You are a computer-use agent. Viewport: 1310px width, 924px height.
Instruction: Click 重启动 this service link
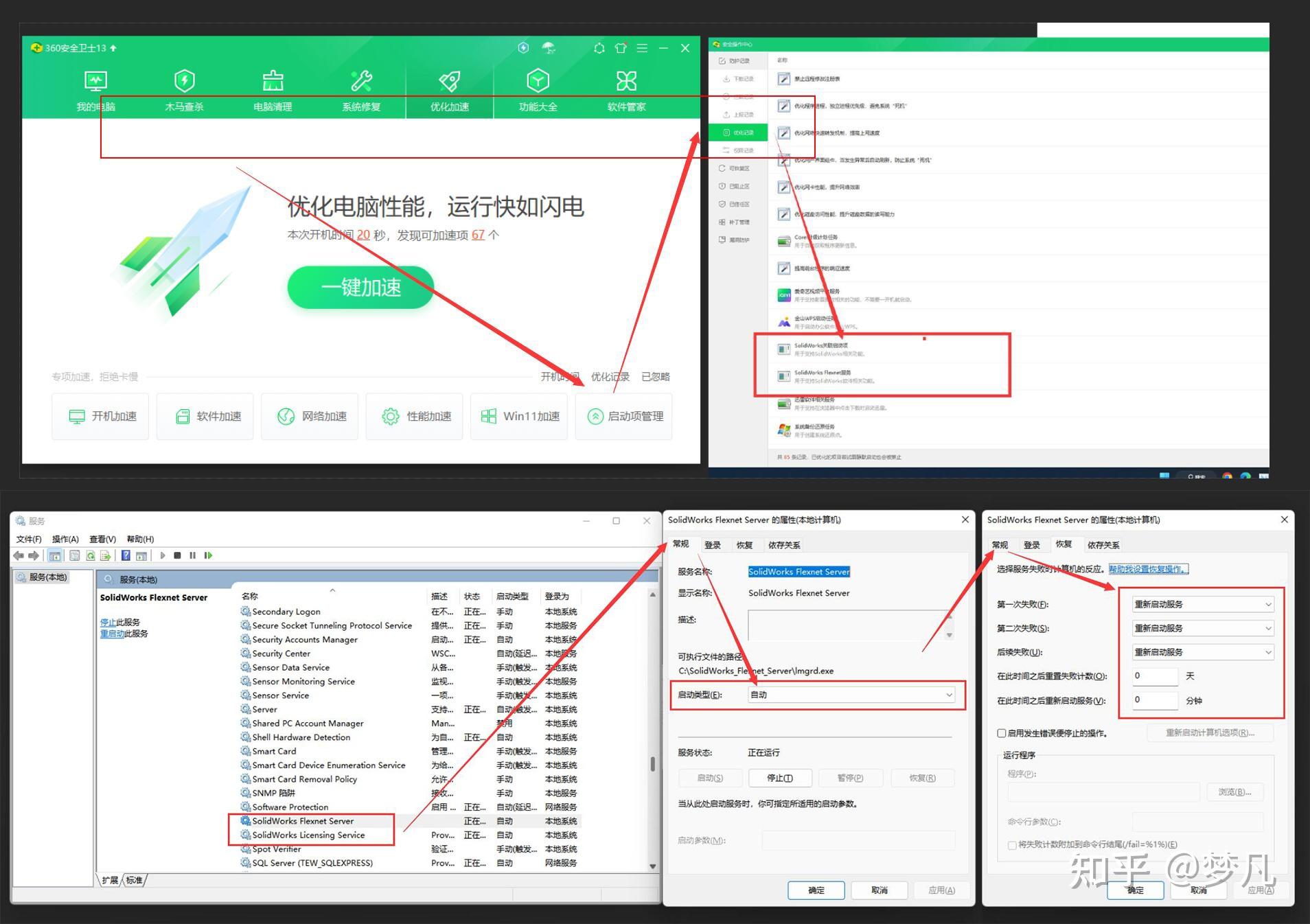[x=112, y=634]
